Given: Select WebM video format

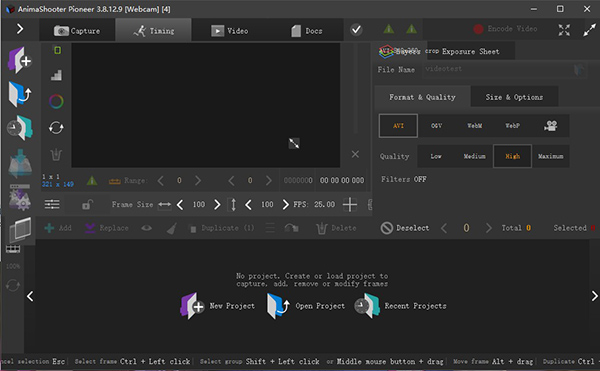Looking at the screenshot, I should coord(474,125).
